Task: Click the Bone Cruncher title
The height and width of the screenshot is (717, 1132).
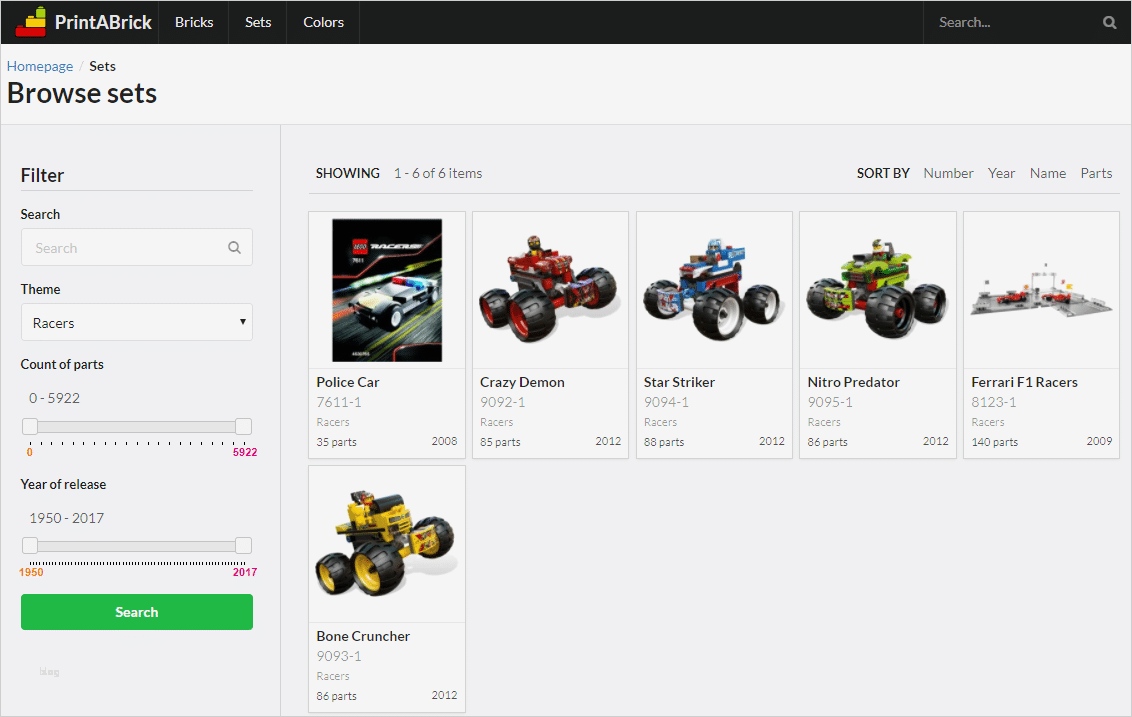Action: (x=363, y=636)
